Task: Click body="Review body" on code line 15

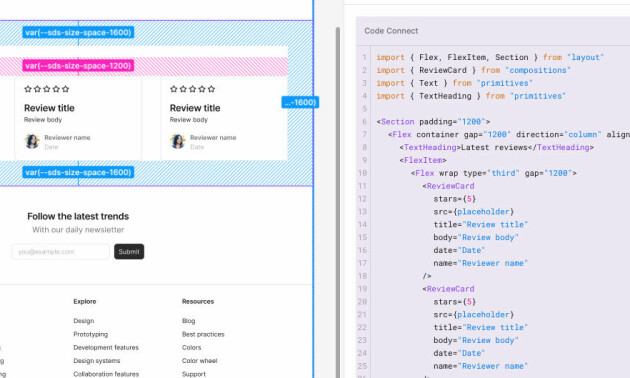Action: coord(476,237)
